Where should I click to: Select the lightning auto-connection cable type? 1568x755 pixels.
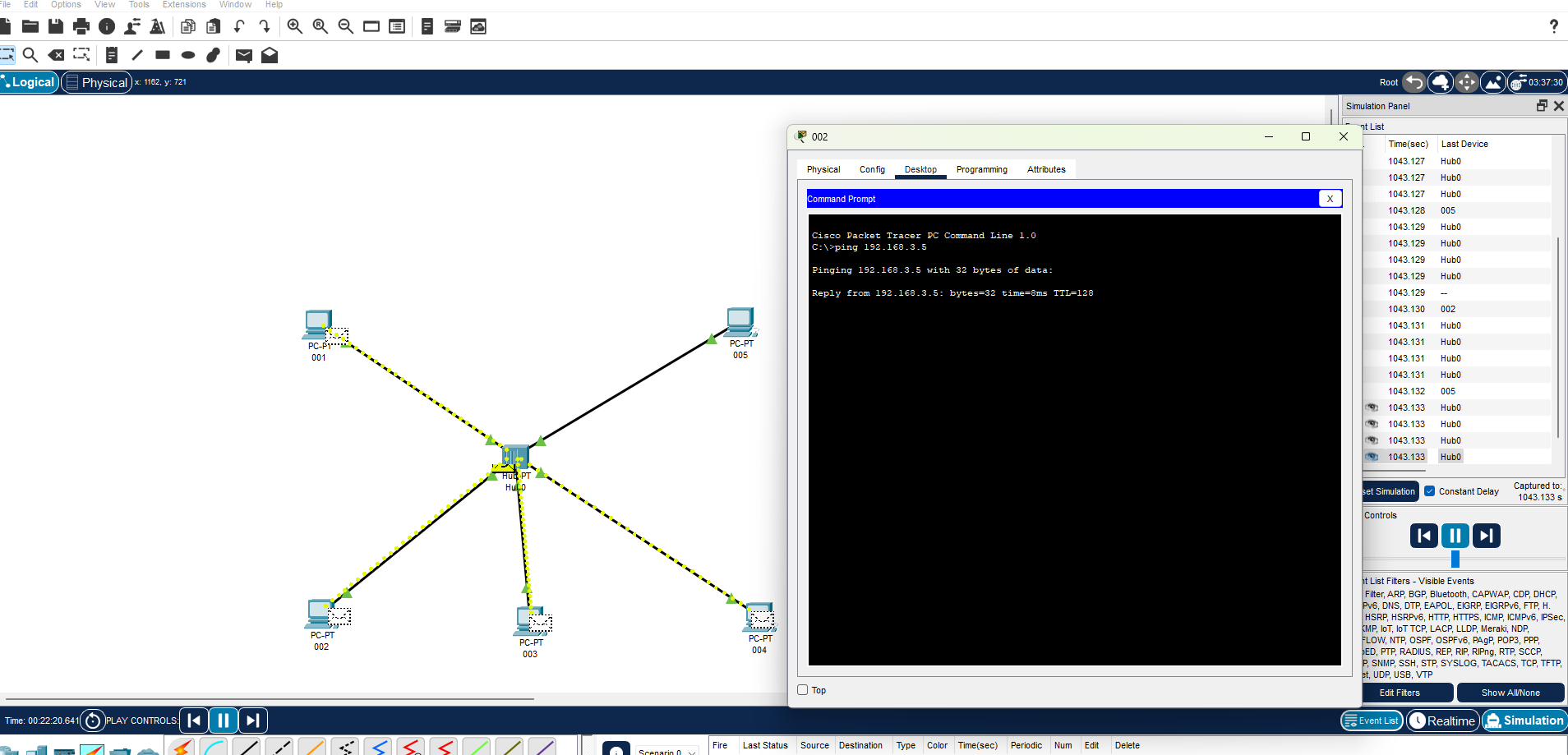click(182, 748)
